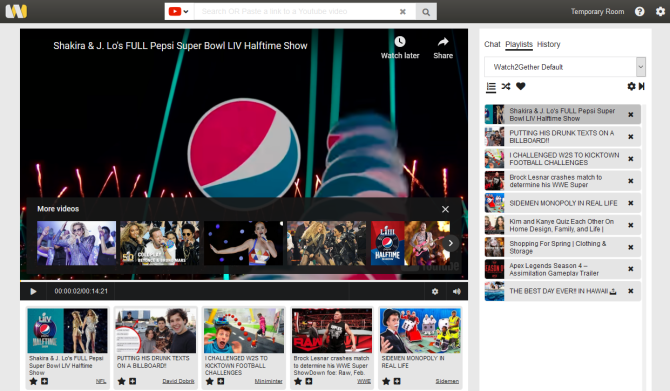Remove Shakira & J. Lo playlist entry
The width and height of the screenshot is (670, 391).
click(x=631, y=115)
